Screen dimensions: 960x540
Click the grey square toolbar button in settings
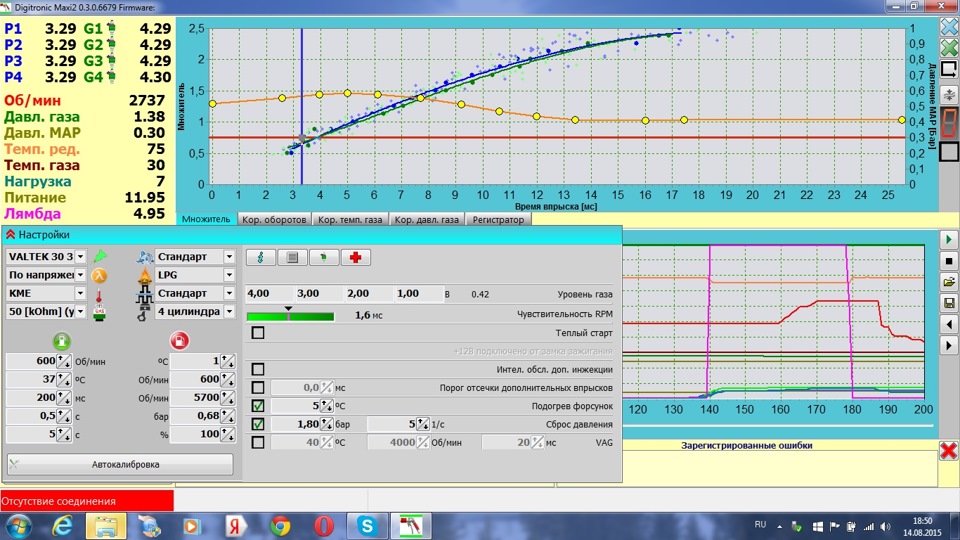292,257
